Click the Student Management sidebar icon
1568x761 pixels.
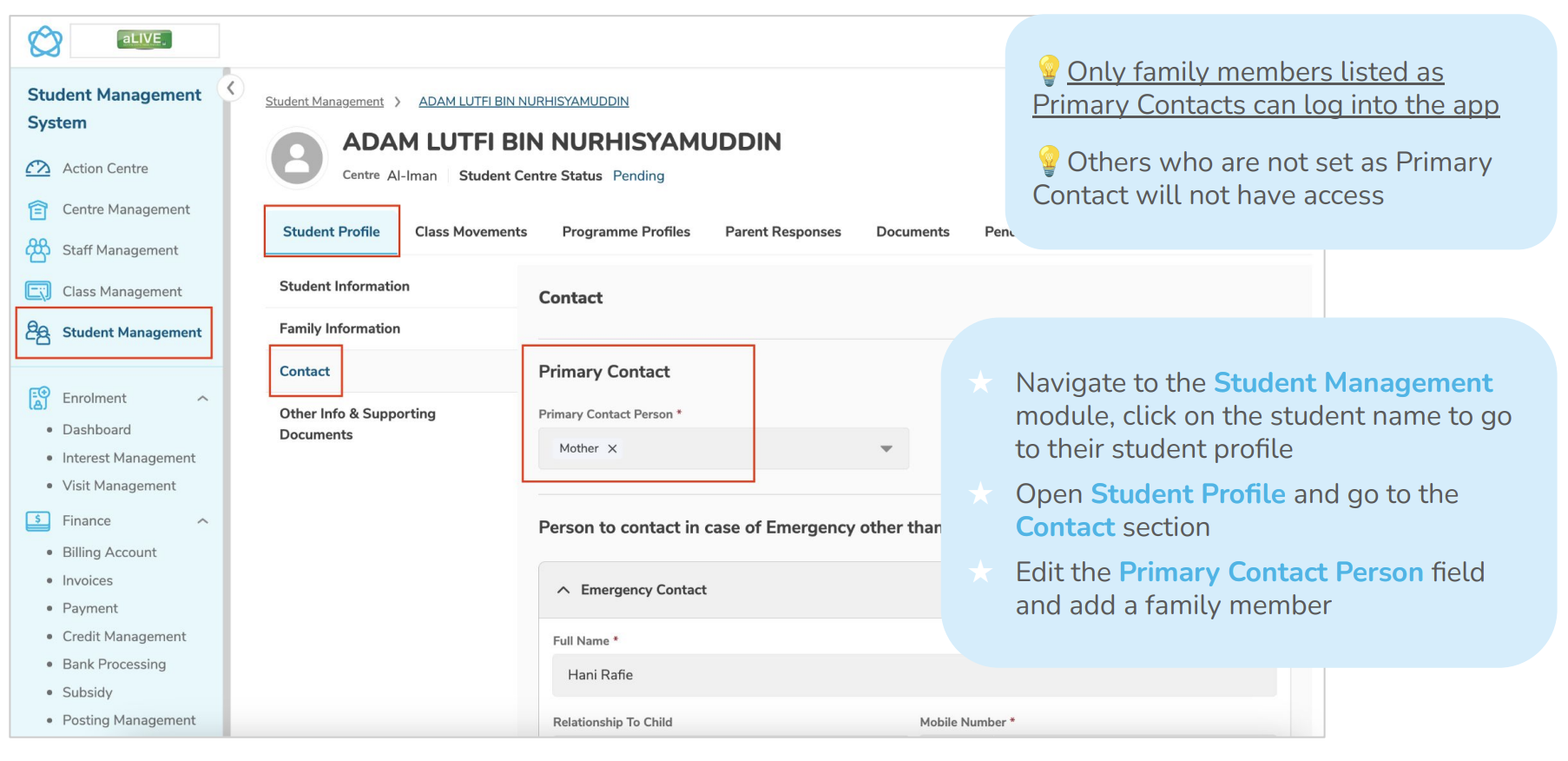tap(38, 332)
